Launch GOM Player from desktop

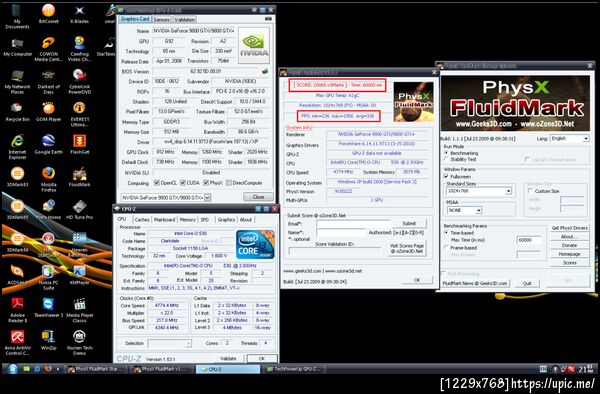pyautogui.click(x=49, y=112)
